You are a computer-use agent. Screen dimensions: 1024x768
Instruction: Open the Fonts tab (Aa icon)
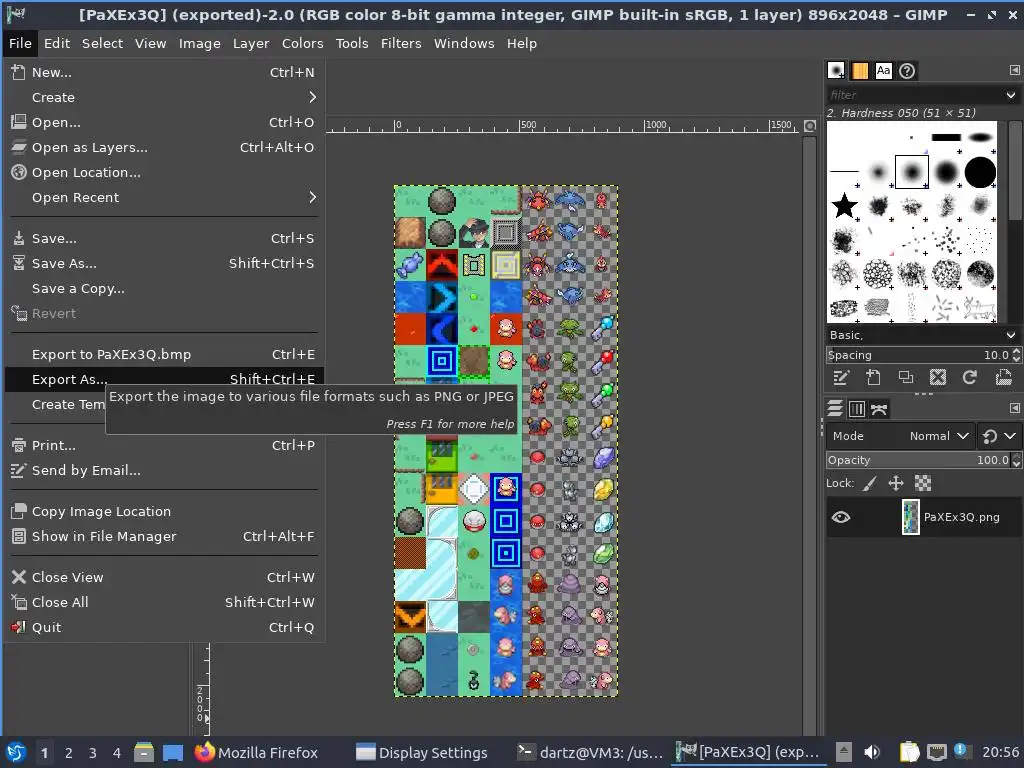(884, 71)
